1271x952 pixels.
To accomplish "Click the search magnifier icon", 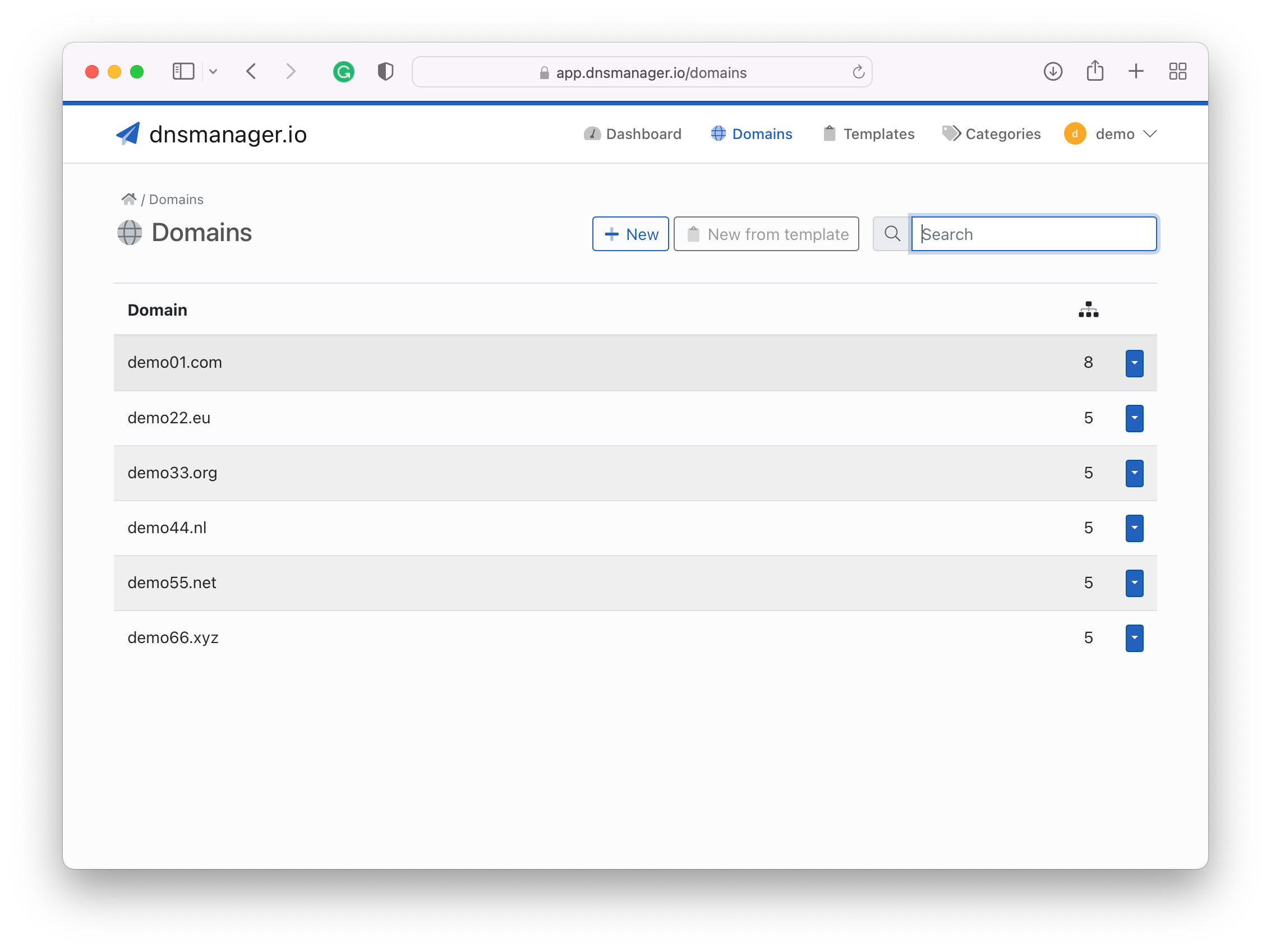I will pos(892,234).
